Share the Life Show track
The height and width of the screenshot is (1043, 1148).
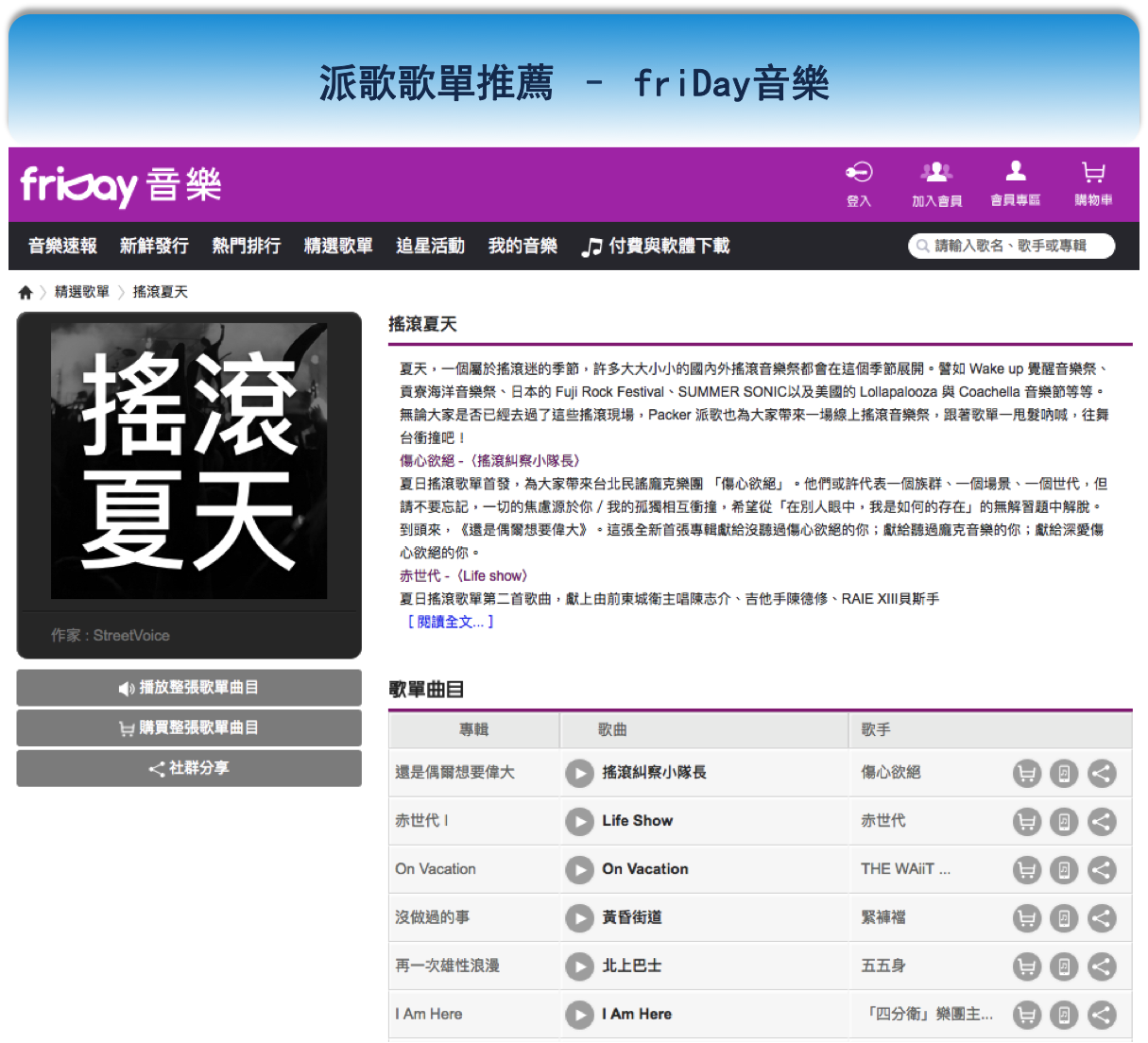1101,822
